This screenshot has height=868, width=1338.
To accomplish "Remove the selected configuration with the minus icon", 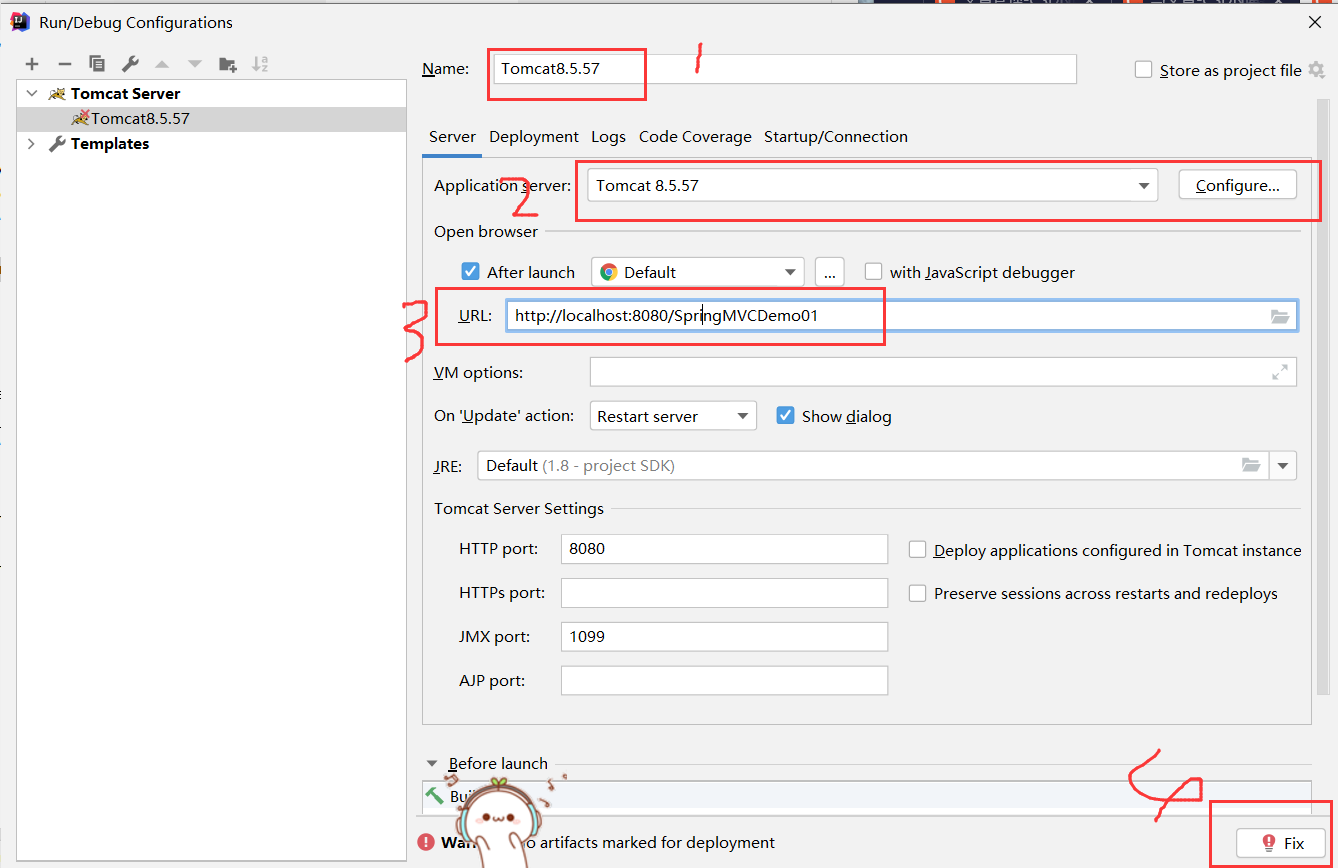I will [x=65, y=64].
